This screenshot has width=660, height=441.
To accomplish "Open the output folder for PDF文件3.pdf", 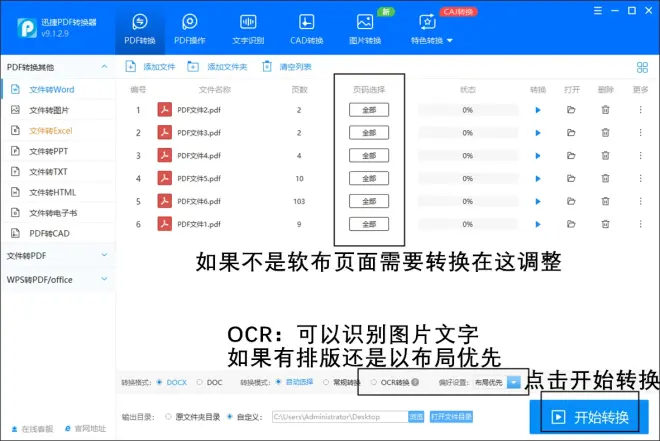I will coord(571,133).
